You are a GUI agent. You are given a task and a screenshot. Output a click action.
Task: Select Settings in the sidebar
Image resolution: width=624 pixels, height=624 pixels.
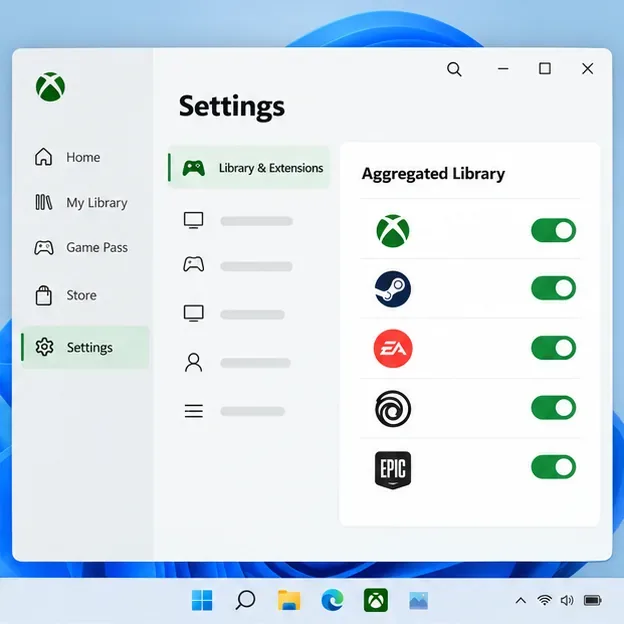(85, 347)
